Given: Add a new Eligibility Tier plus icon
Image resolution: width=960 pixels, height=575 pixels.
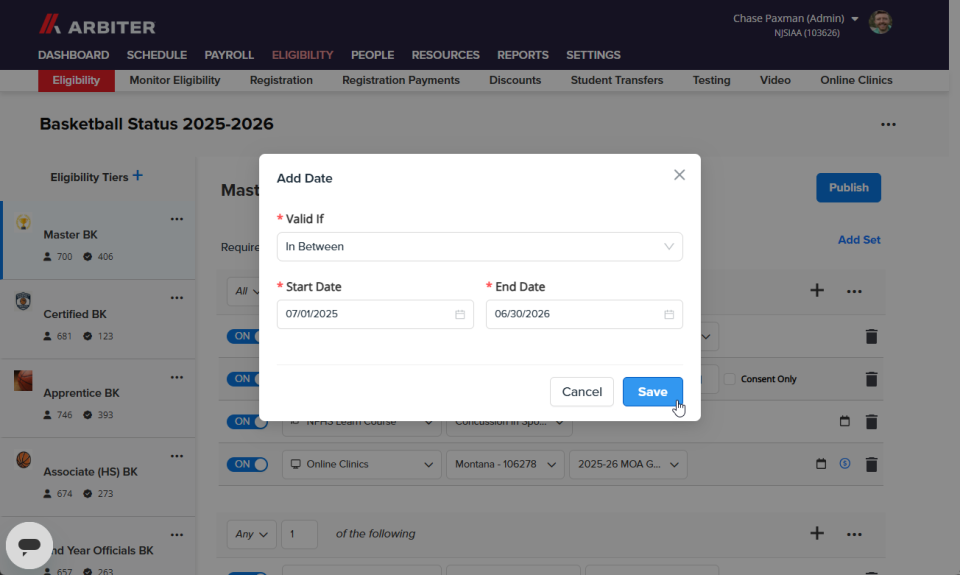Looking at the screenshot, I should 138,176.
